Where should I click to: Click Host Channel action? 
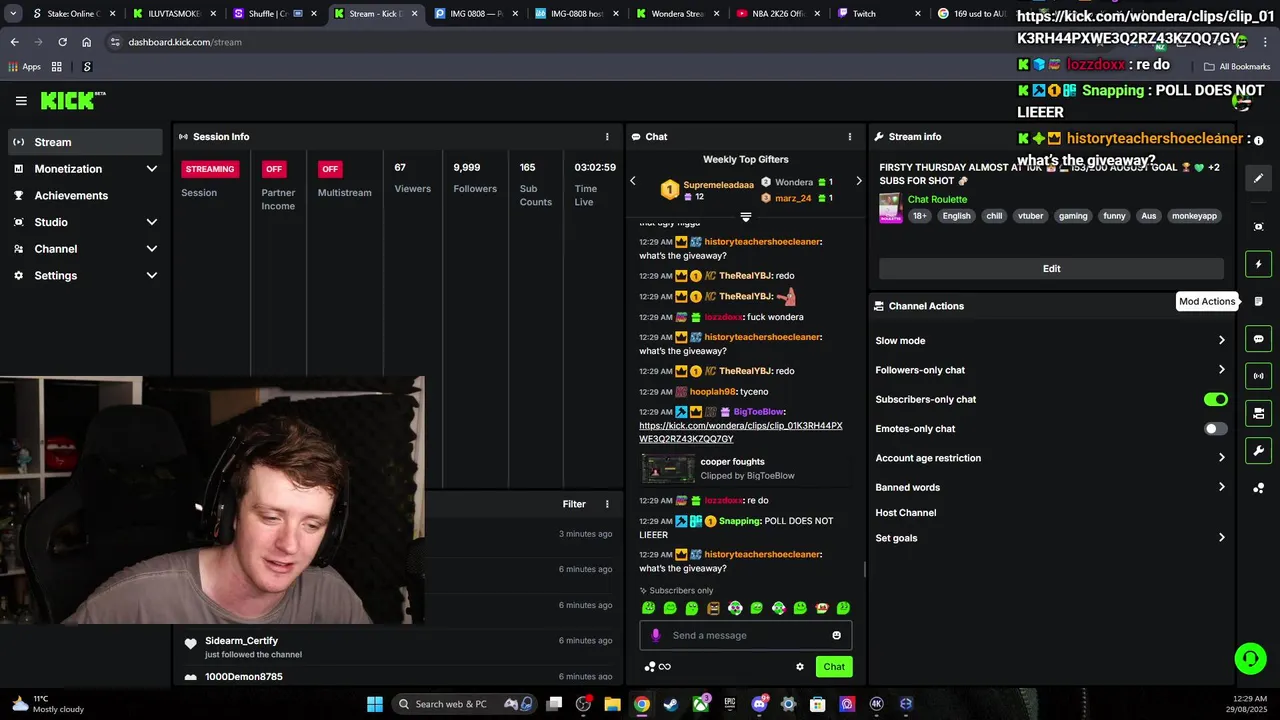pyautogui.click(x=906, y=513)
